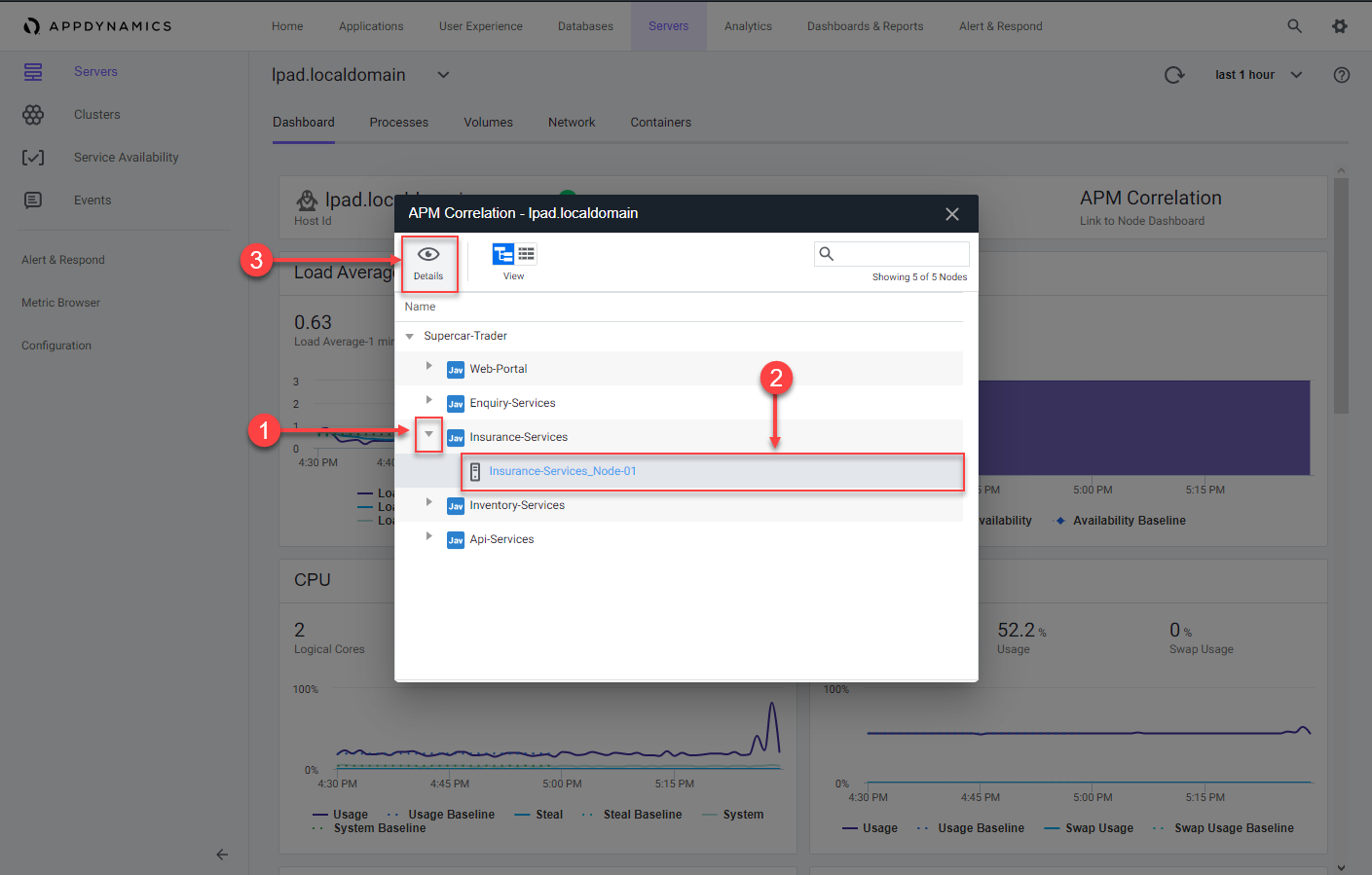This screenshot has width=1372, height=875.
Task: Switch to the Network tab
Action: tap(572, 123)
